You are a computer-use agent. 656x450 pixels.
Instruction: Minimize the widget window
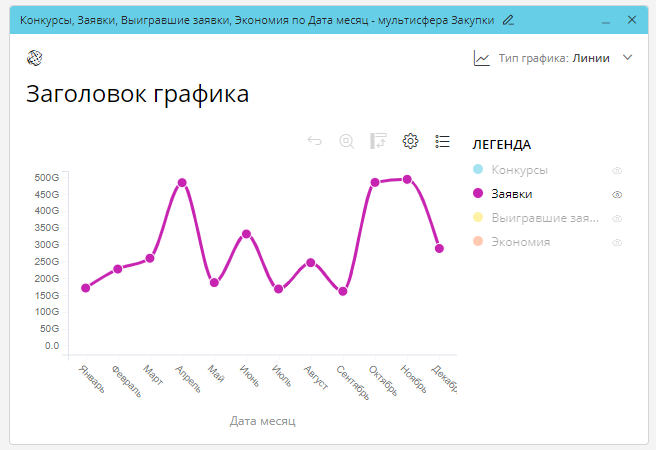(606, 19)
